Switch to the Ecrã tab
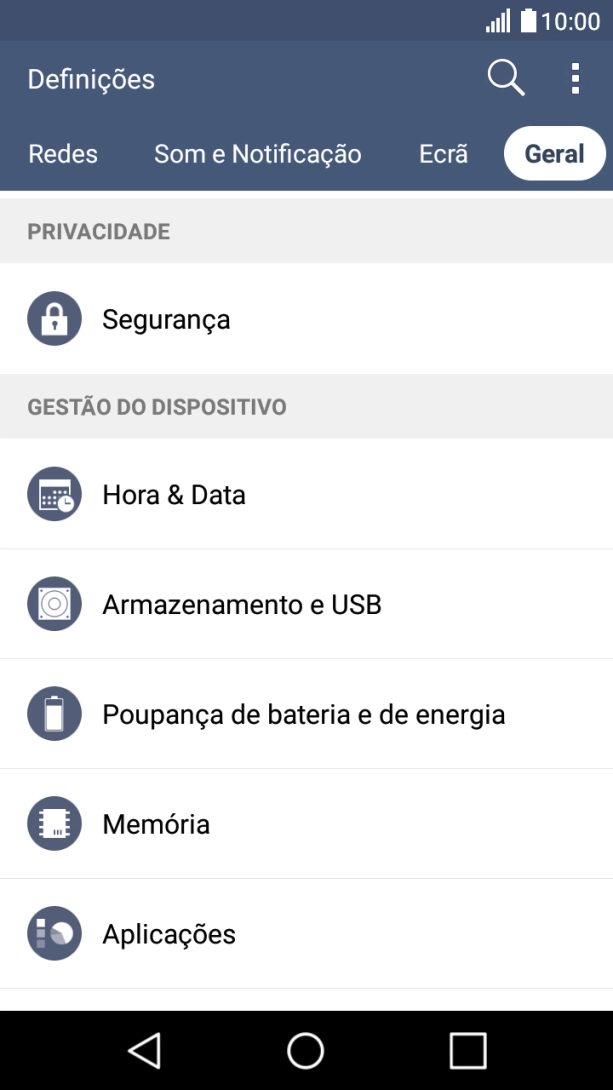This screenshot has width=613, height=1090. 442,153
